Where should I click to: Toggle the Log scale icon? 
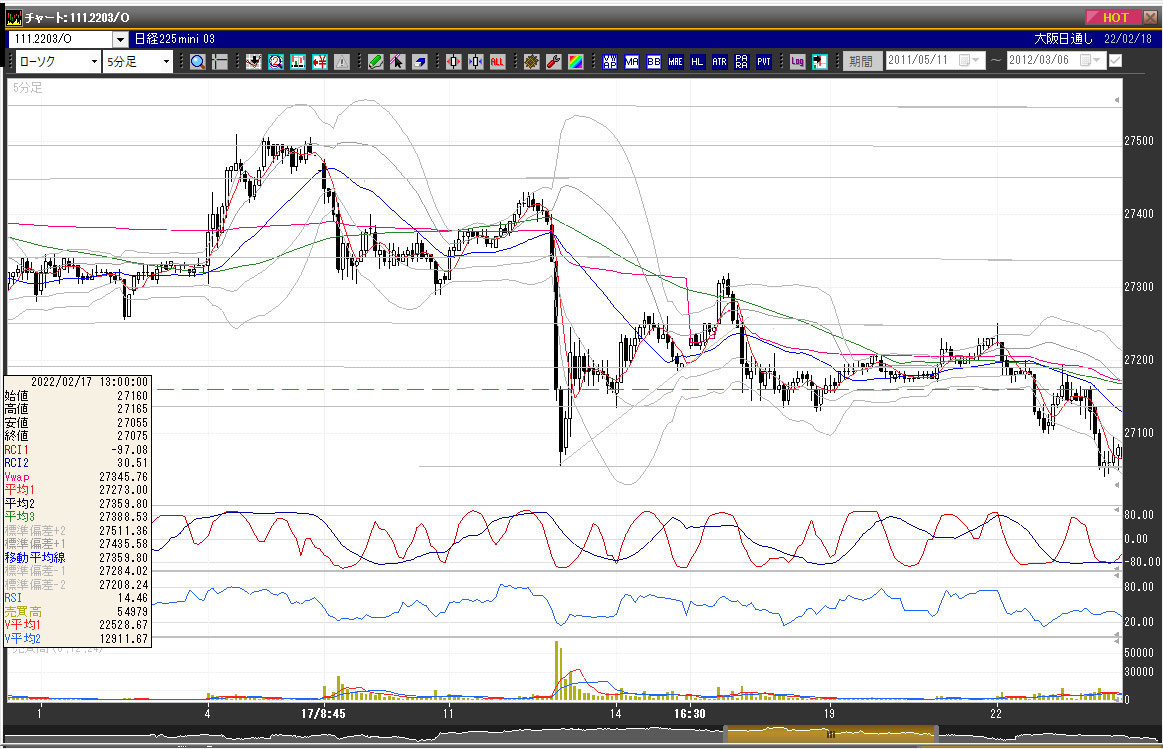(x=797, y=62)
